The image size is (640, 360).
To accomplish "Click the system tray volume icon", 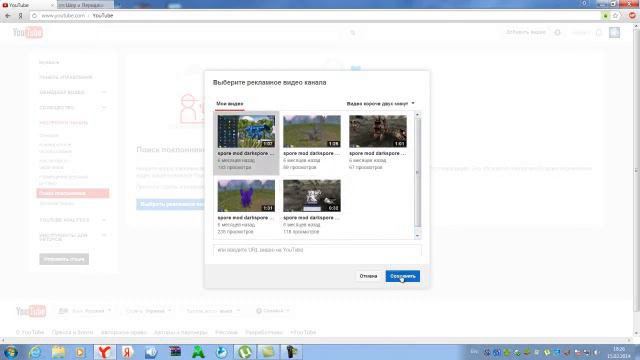I will [597, 352].
